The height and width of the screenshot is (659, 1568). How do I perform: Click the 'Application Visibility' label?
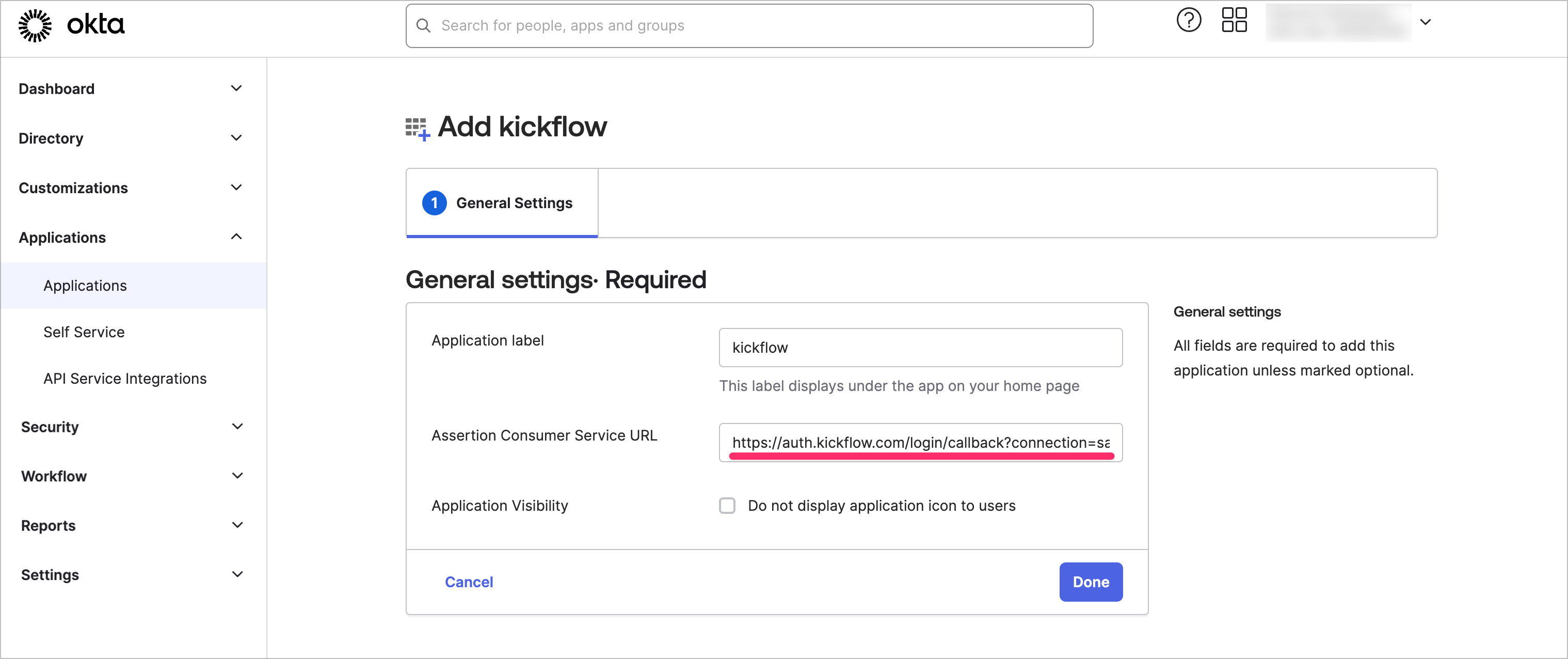[x=500, y=506]
